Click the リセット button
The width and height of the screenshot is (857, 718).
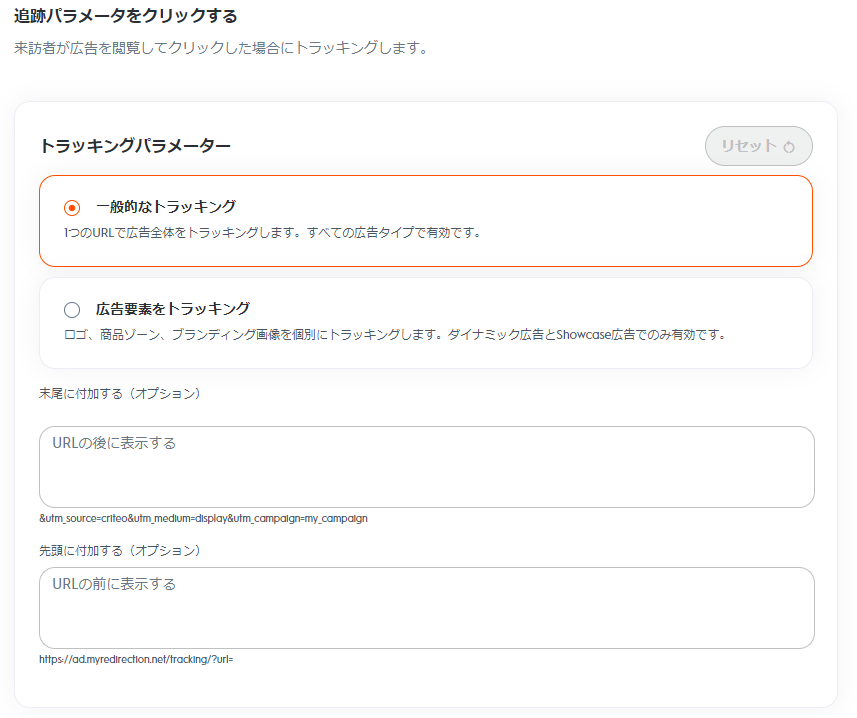tap(749, 146)
